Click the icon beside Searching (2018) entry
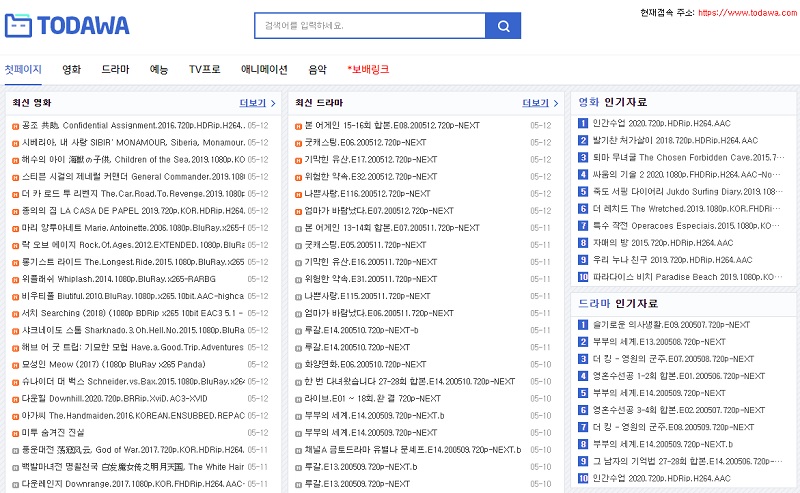 point(15,314)
